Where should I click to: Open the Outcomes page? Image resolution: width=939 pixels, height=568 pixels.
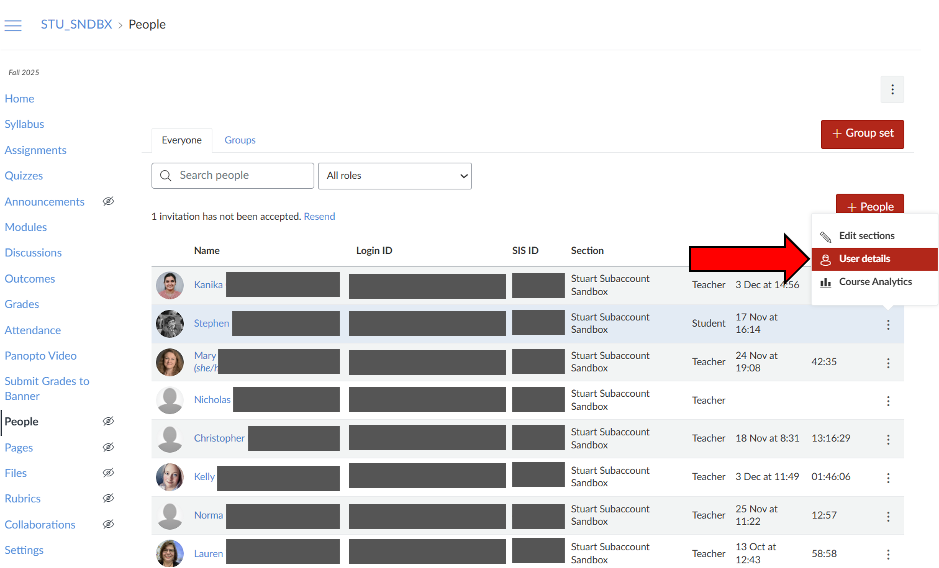29,279
